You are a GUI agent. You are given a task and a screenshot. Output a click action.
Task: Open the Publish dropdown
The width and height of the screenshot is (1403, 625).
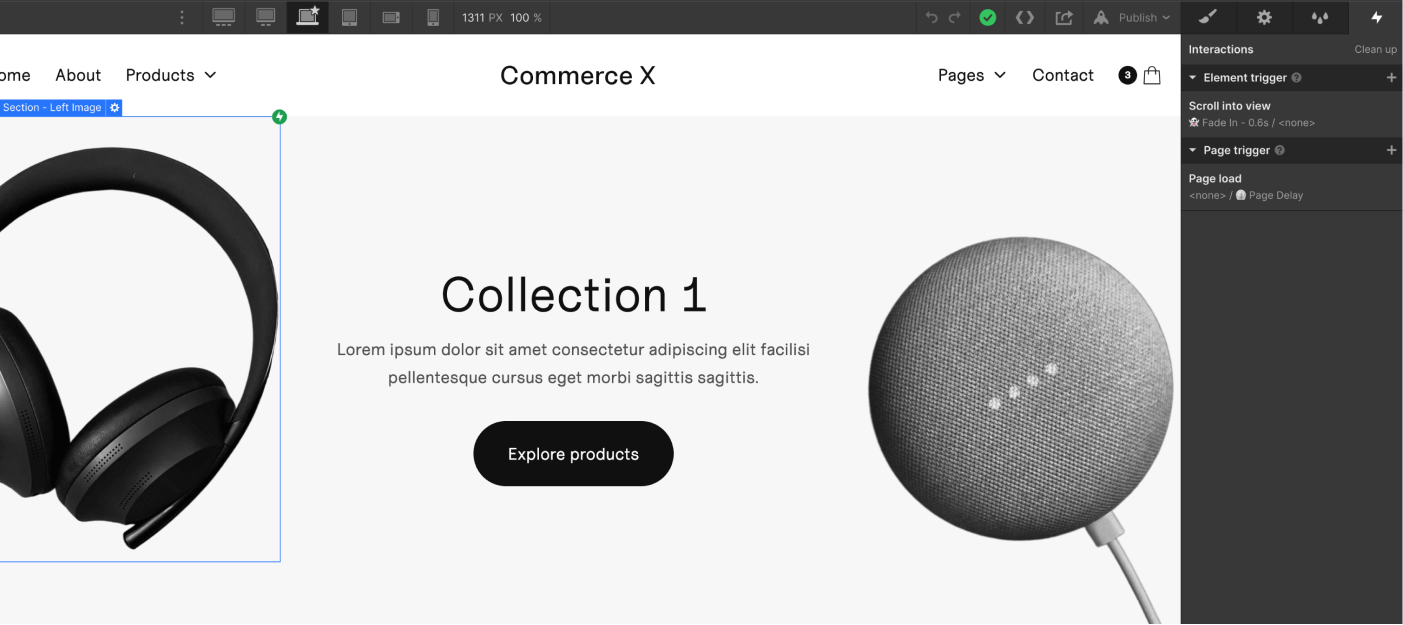point(1131,17)
